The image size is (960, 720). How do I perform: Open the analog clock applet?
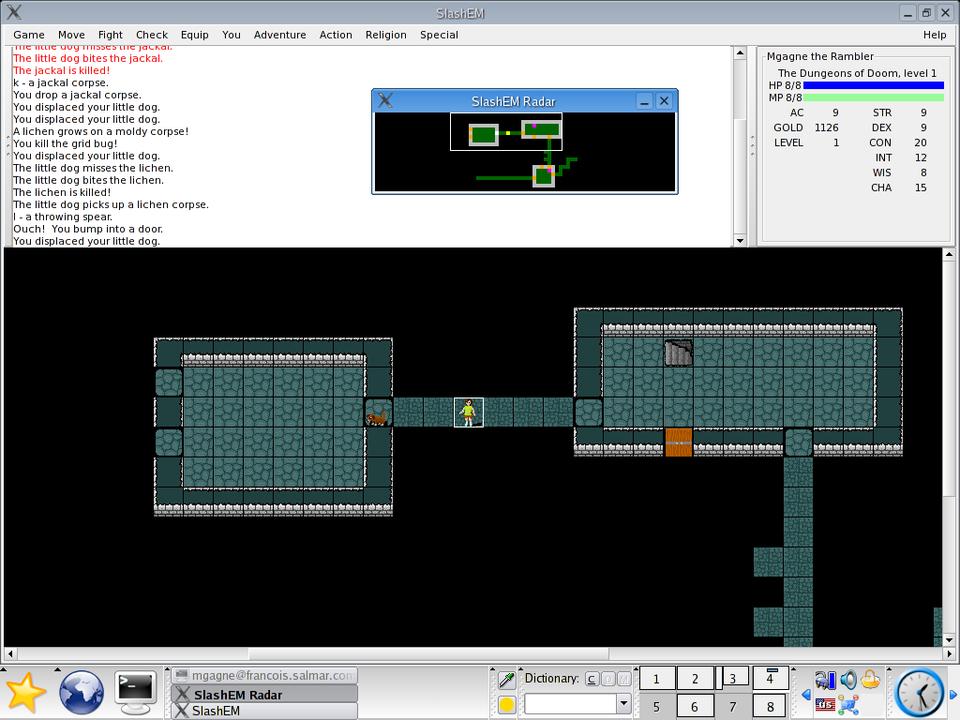[x=918, y=692]
